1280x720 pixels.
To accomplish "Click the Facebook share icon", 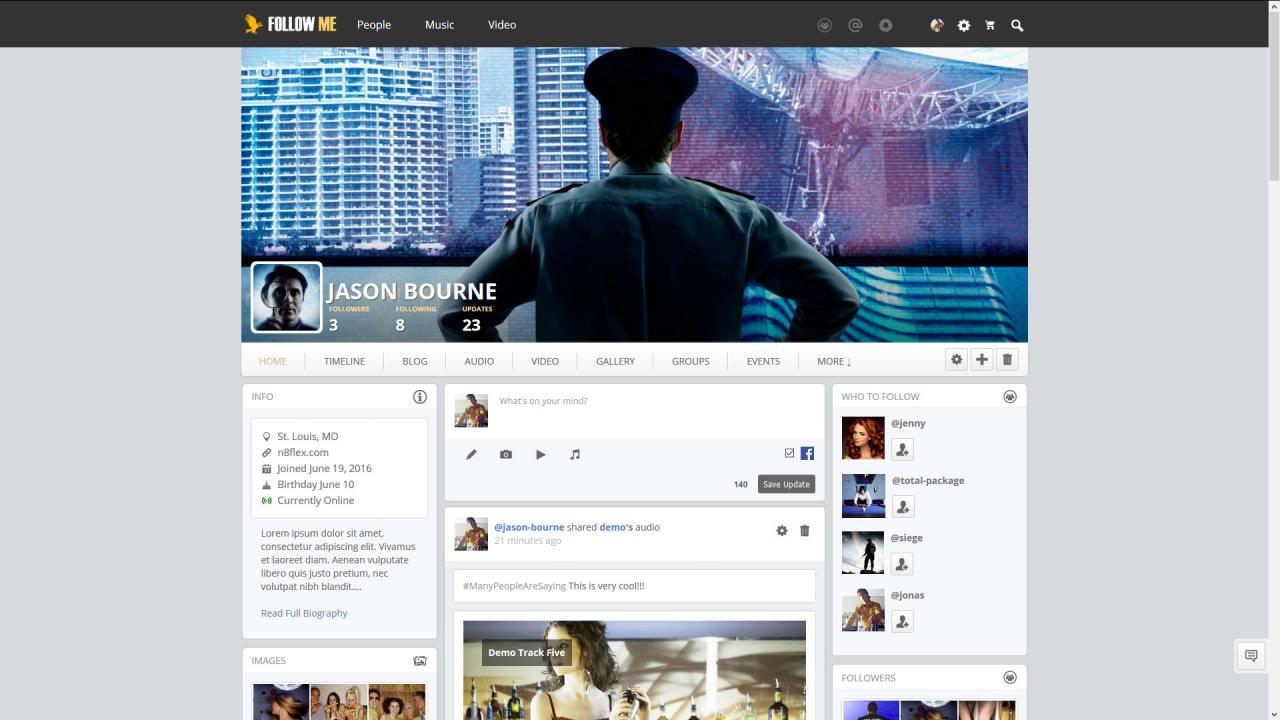I will coord(807,453).
